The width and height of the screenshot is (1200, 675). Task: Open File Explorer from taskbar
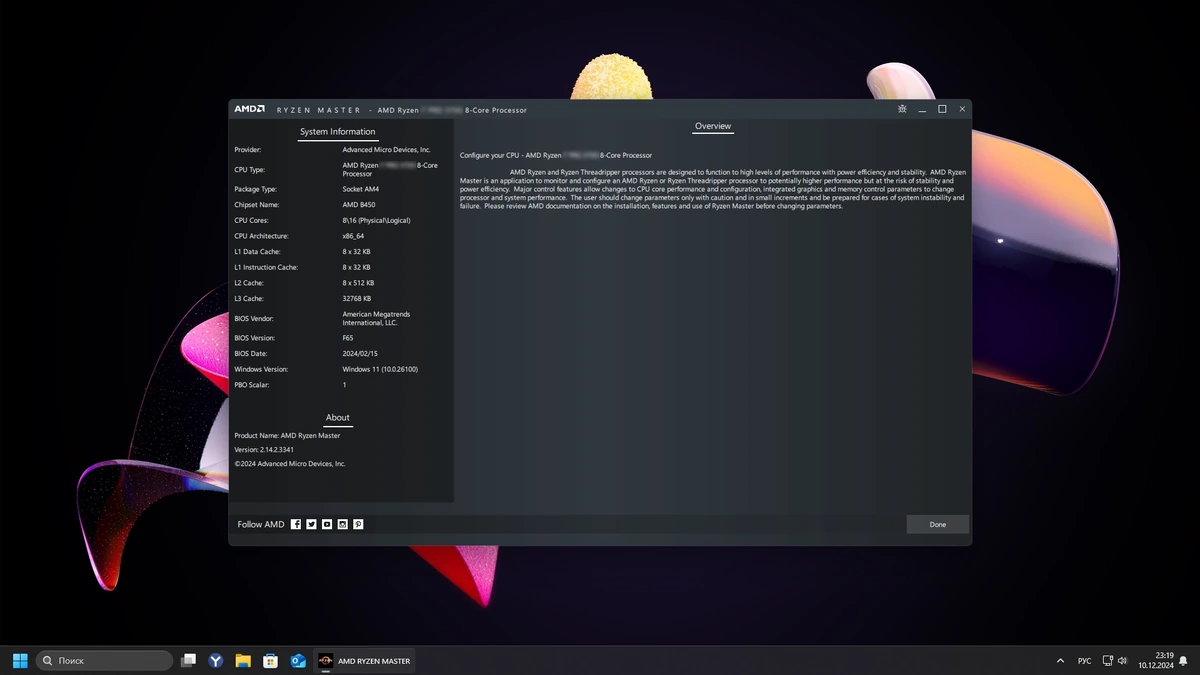coord(243,660)
